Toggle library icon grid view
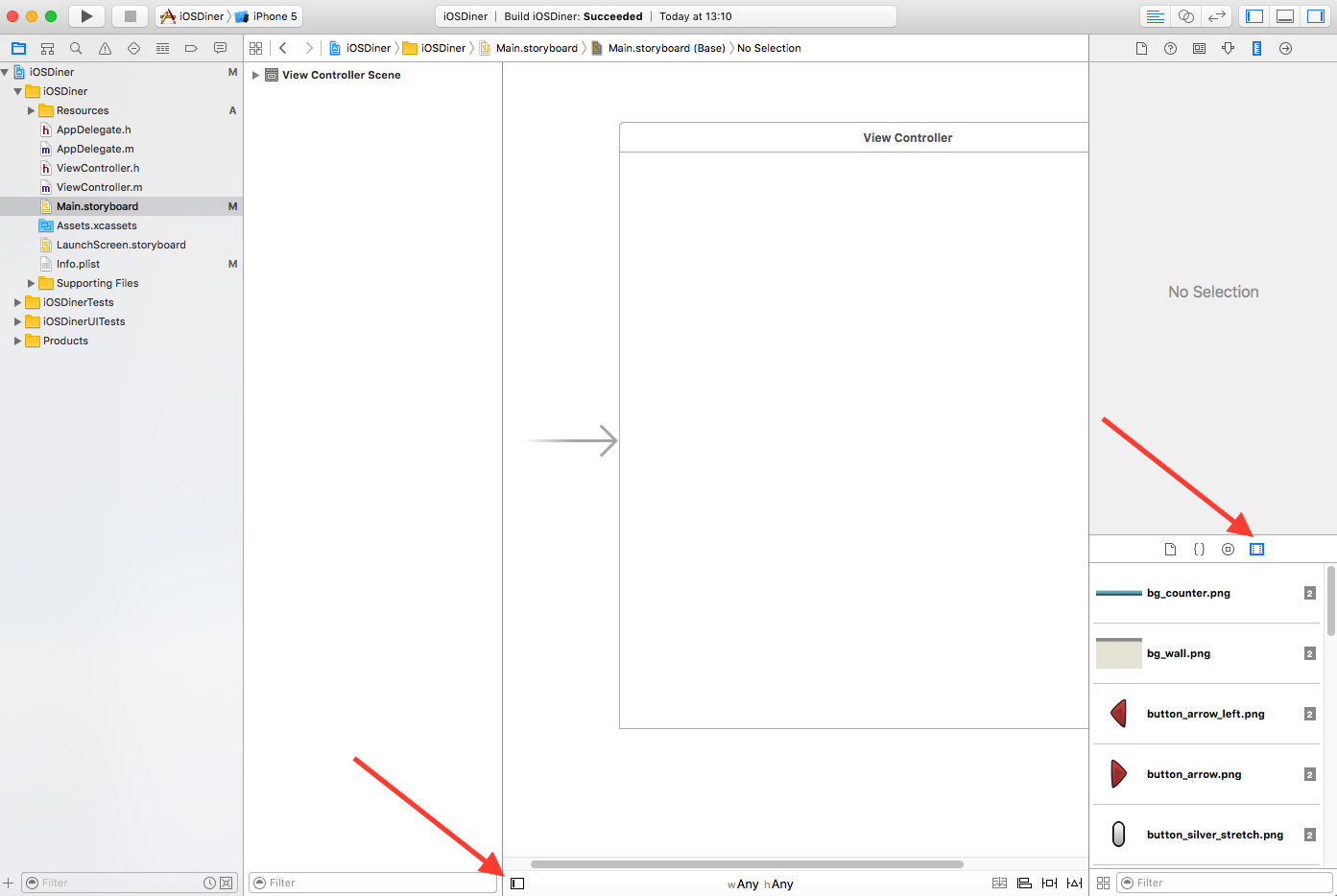 [x=1103, y=883]
